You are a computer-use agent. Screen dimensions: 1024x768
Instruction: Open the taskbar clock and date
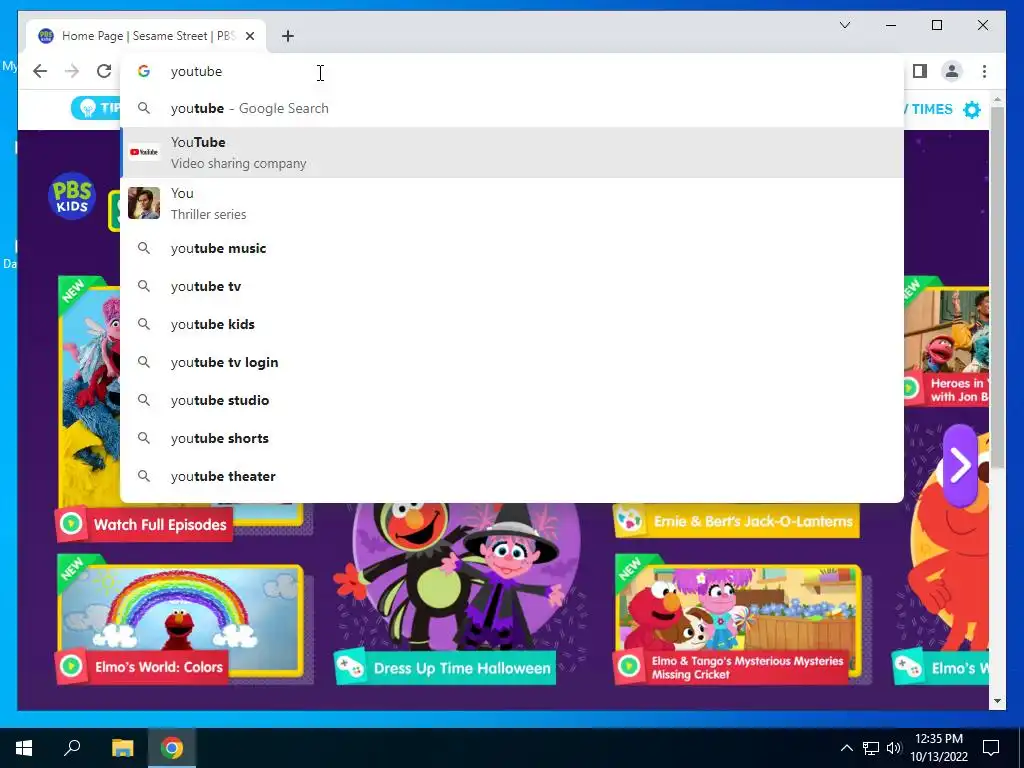(939, 748)
